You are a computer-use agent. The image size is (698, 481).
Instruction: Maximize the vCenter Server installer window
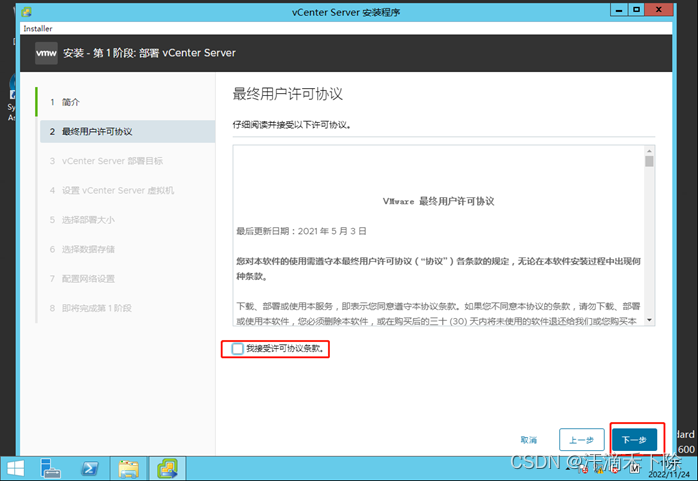637,10
